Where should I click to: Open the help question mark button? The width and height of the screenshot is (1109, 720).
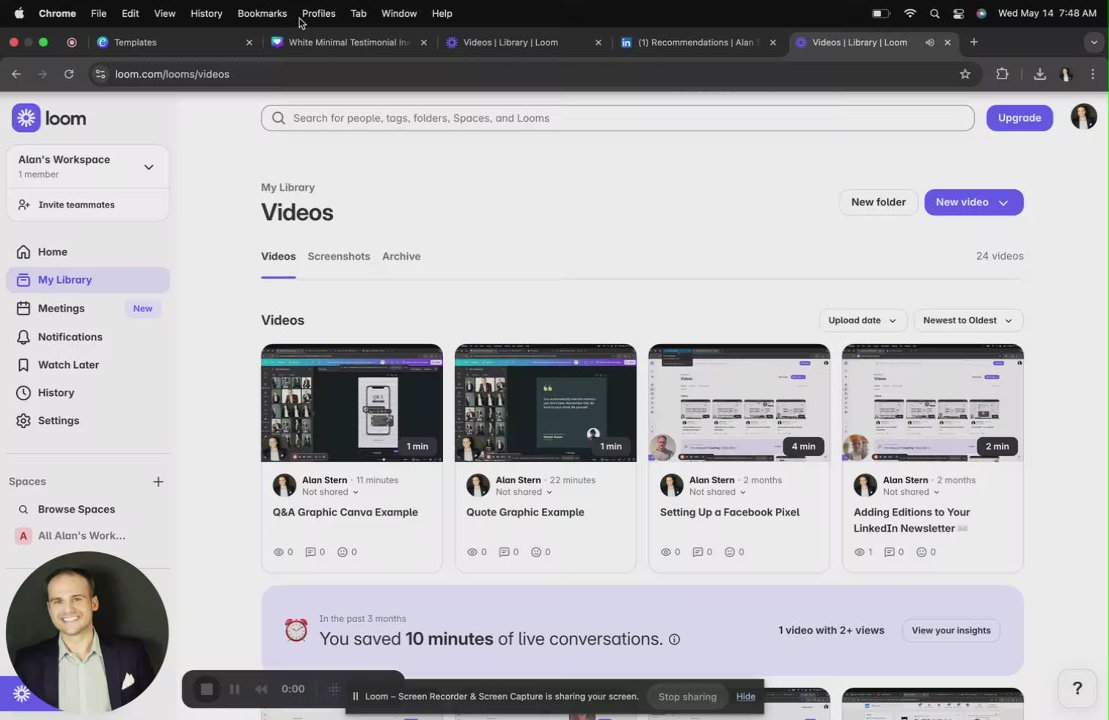click(1077, 688)
